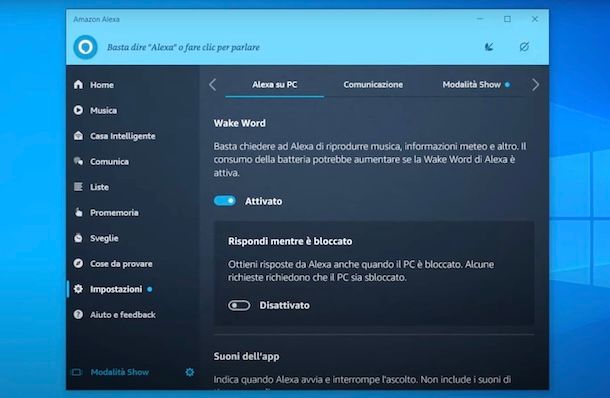Screen dimensions: 610x398
Task: Open the Modalità Show tab
Action: pos(472,84)
